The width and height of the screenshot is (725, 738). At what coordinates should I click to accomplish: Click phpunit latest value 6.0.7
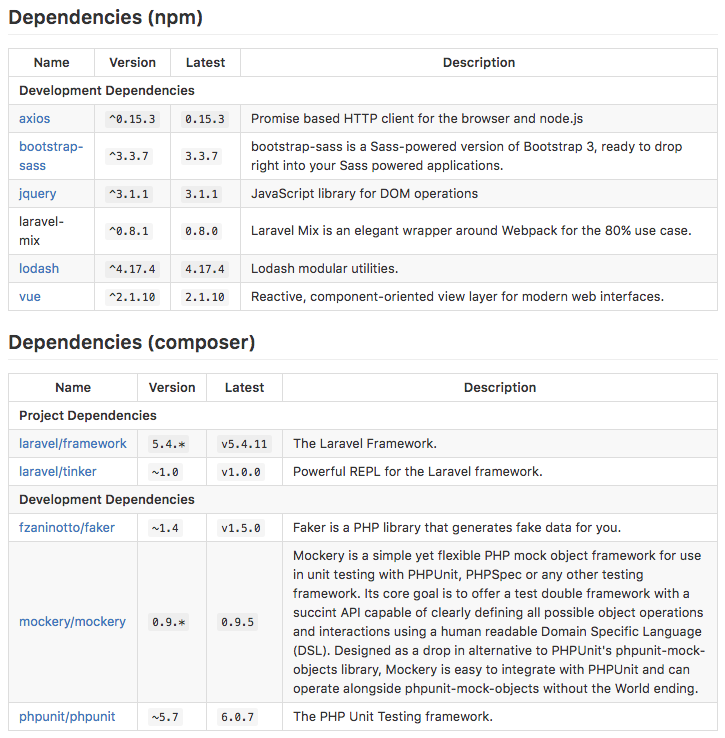(x=237, y=717)
